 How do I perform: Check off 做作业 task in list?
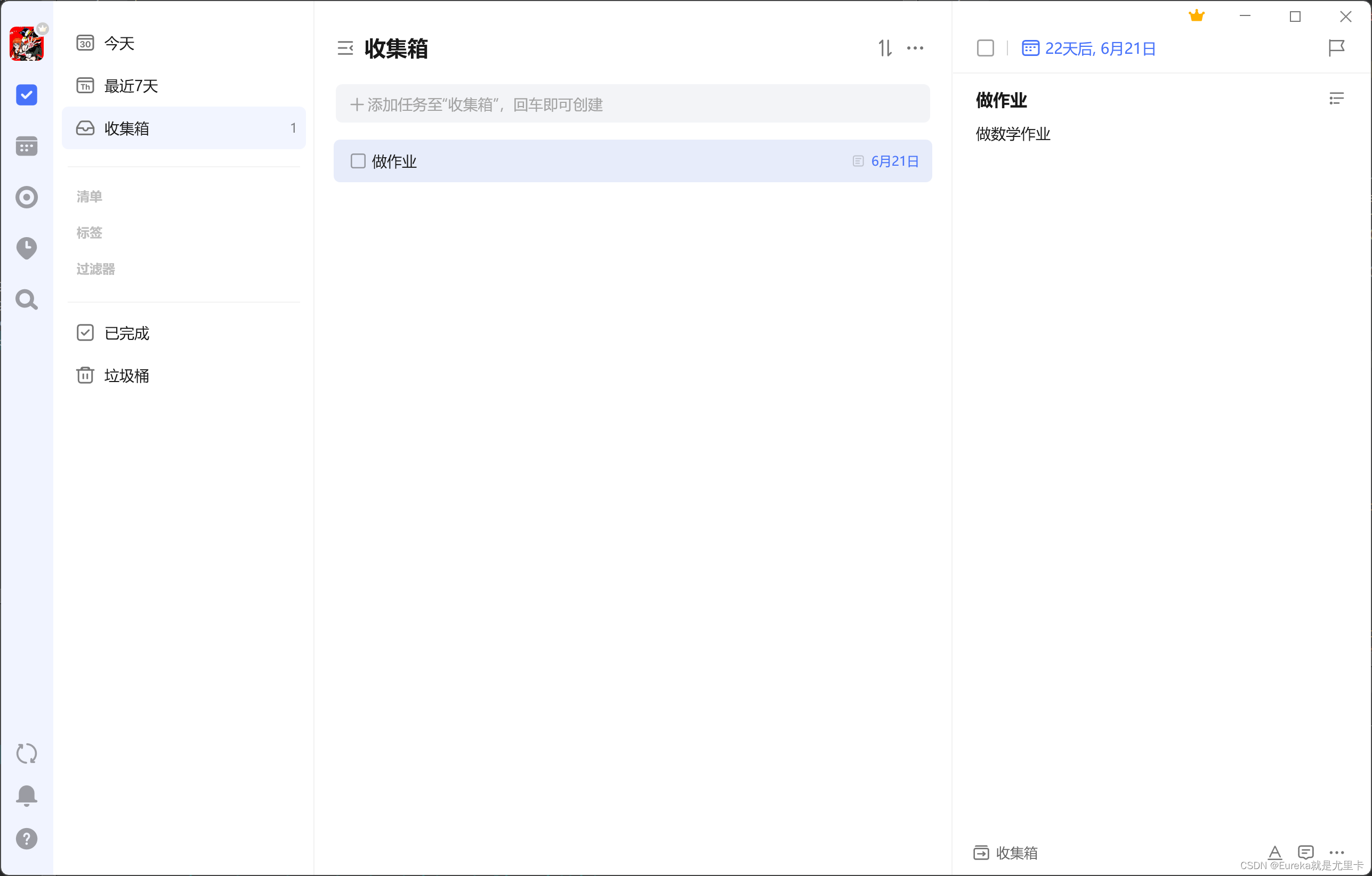point(358,161)
